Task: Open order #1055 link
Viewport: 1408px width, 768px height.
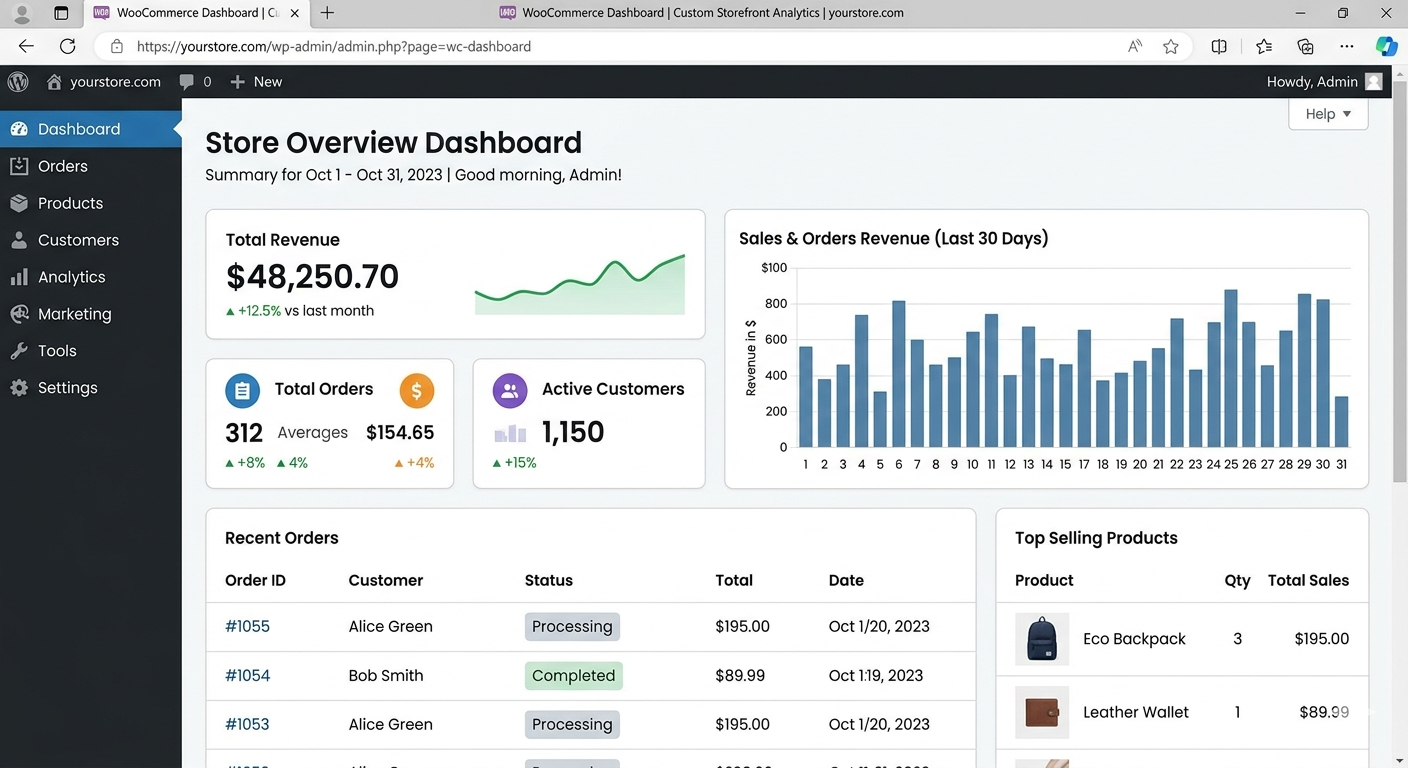Action: click(x=247, y=626)
